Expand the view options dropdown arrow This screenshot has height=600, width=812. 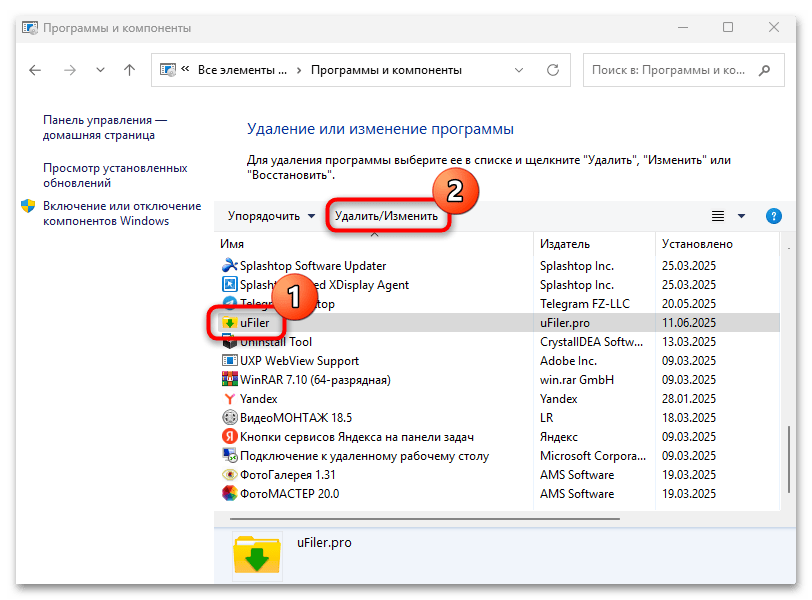tap(742, 216)
